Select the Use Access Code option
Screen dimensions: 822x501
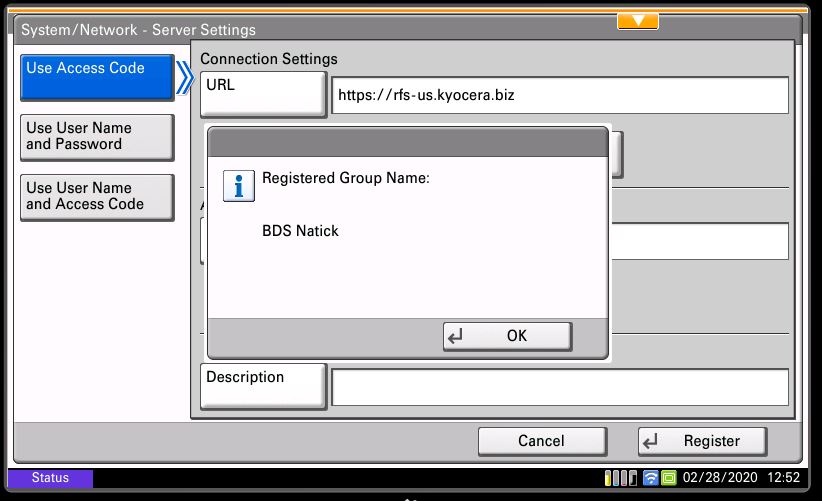coord(97,78)
